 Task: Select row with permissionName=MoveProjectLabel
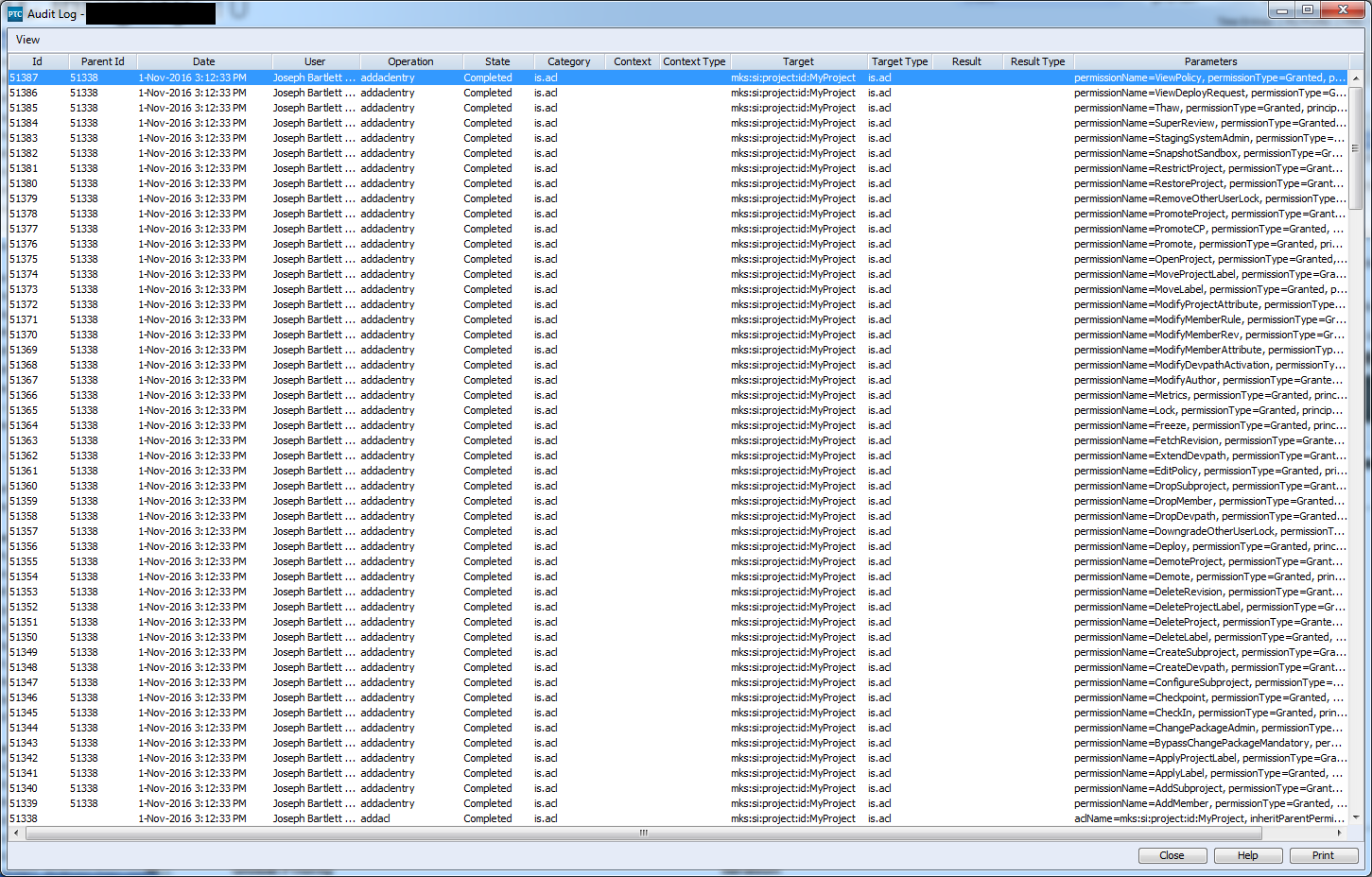[x=678, y=274]
